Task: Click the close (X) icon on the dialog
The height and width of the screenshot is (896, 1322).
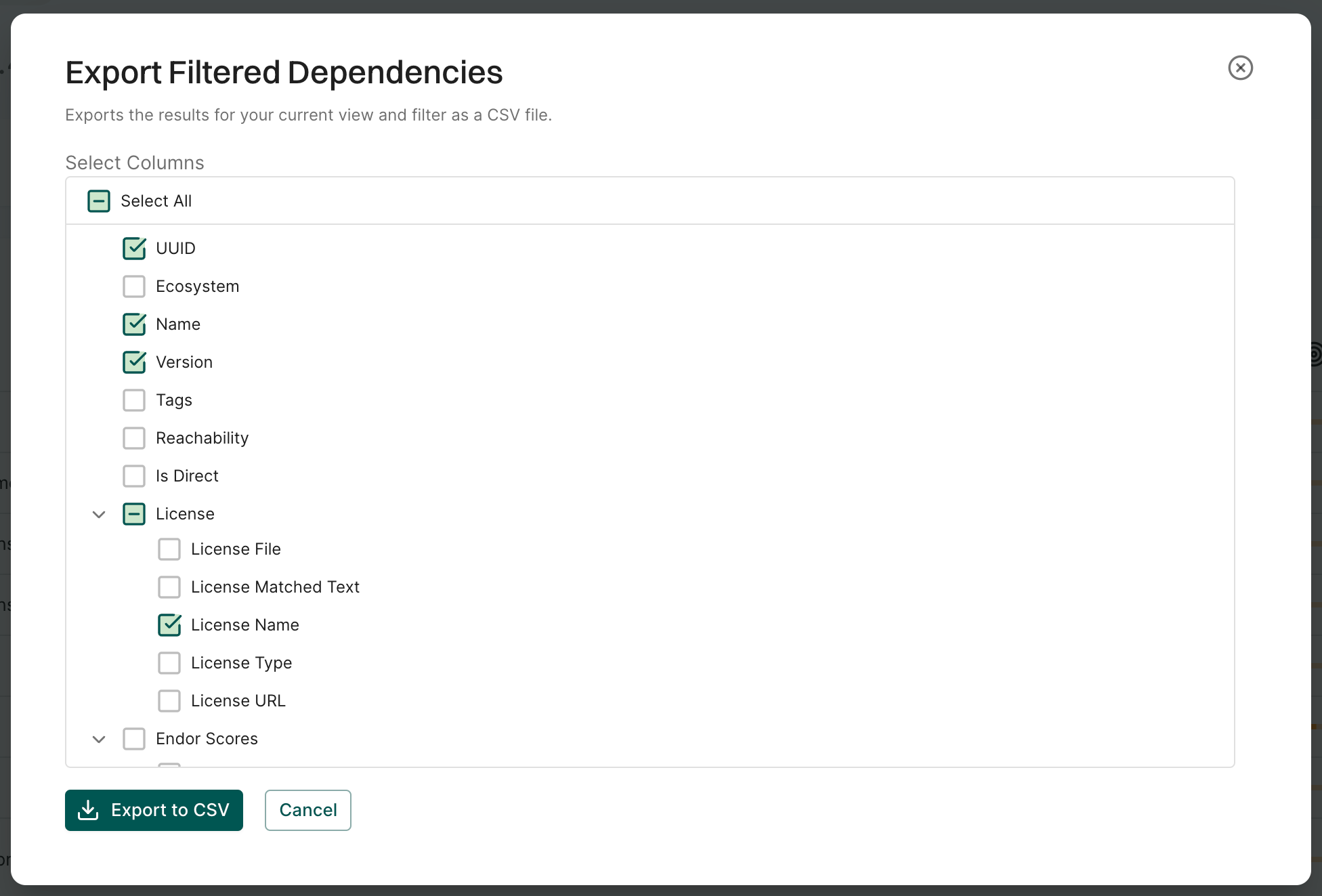Action: pyautogui.click(x=1240, y=68)
